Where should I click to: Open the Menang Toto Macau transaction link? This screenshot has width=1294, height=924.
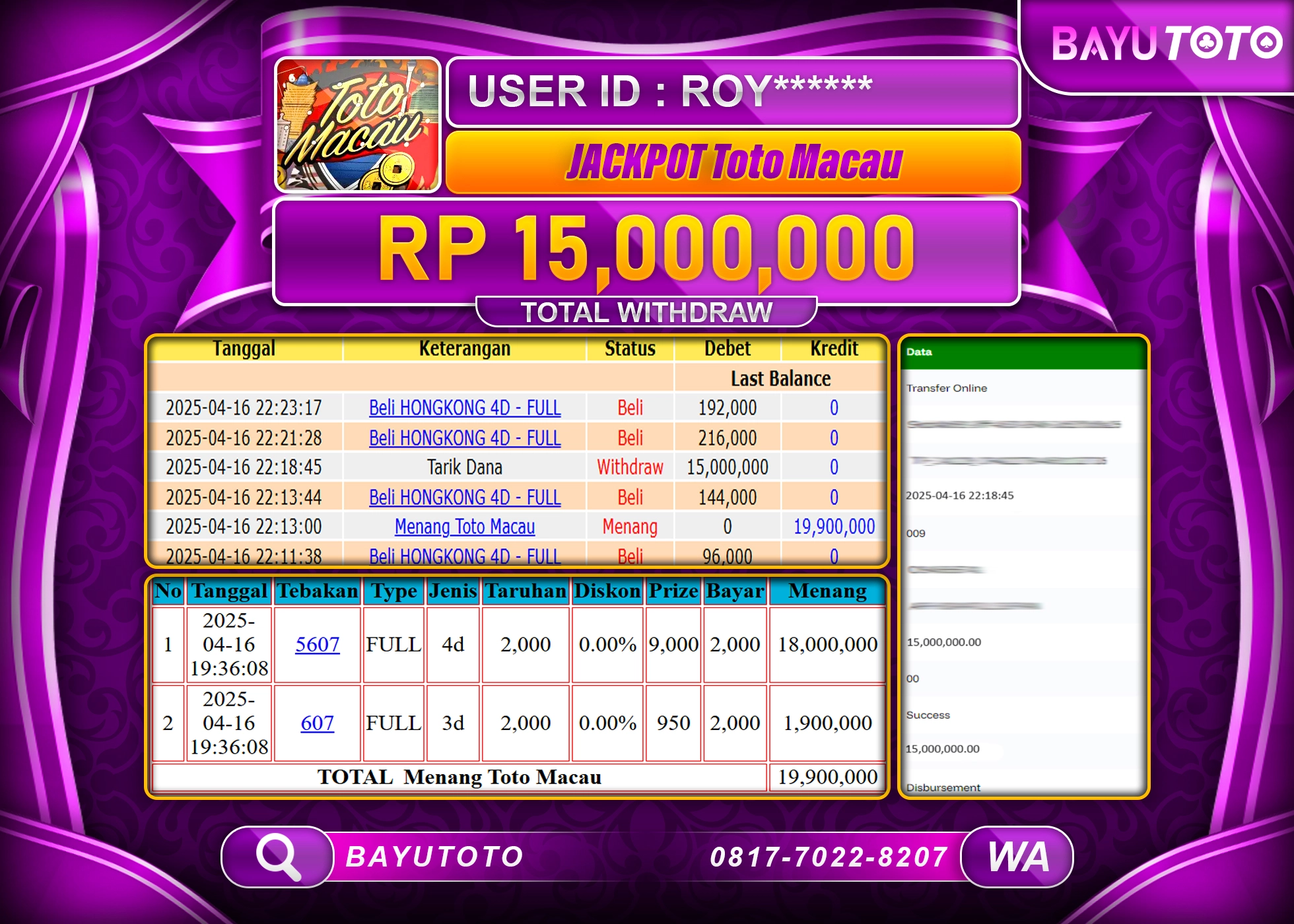click(464, 527)
